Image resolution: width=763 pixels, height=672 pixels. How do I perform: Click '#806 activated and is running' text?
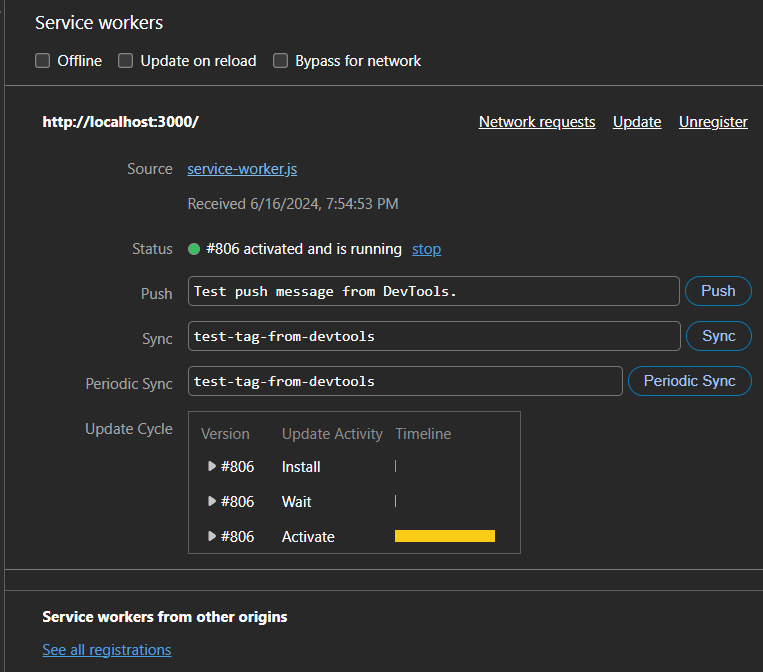click(x=304, y=249)
